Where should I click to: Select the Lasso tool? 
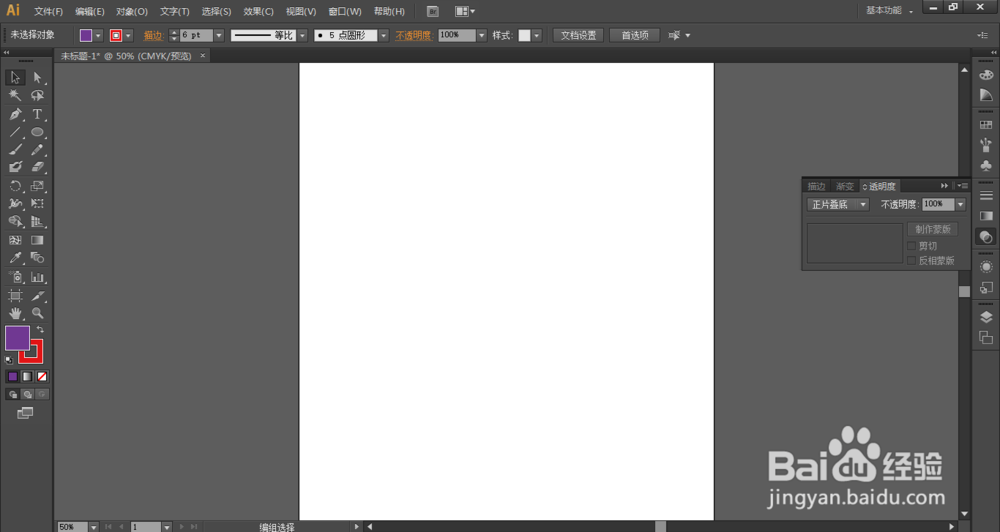(x=37, y=96)
